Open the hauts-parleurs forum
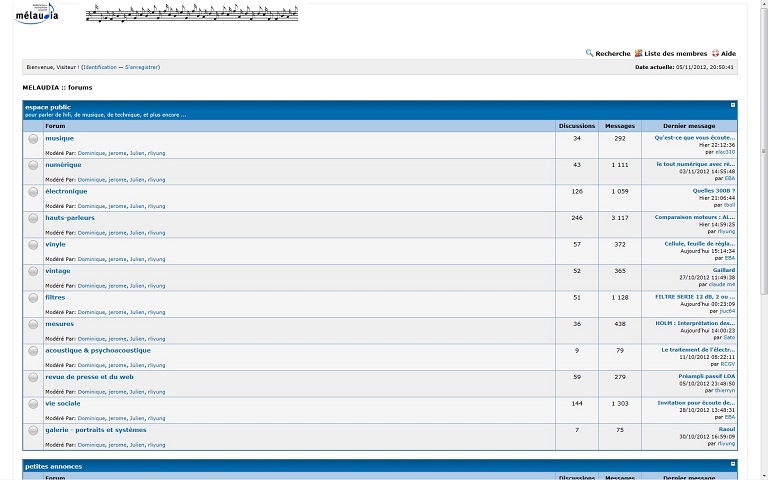The height and width of the screenshot is (480, 768). pyautogui.click(x=70, y=217)
